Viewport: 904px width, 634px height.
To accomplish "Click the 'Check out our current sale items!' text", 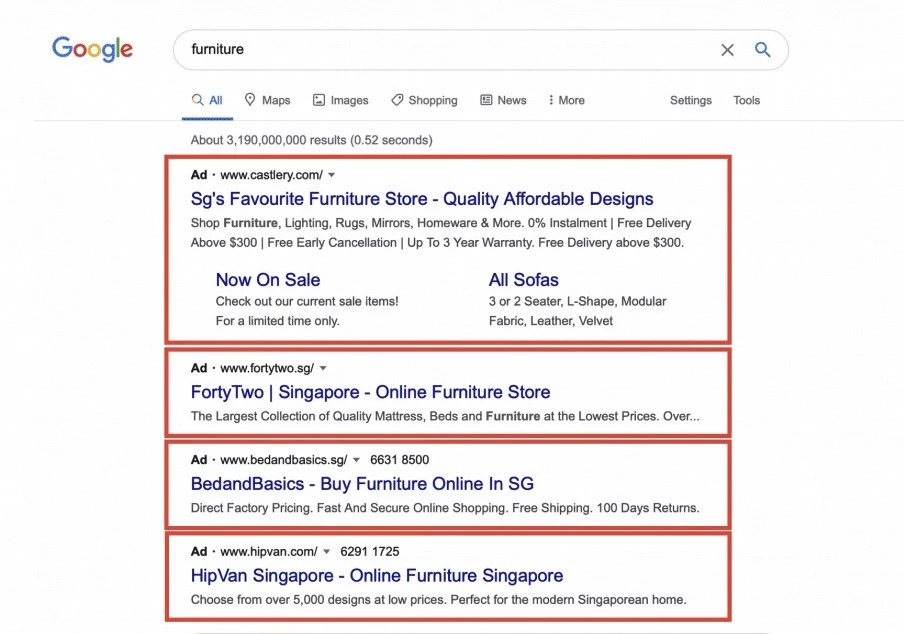I will pos(307,301).
